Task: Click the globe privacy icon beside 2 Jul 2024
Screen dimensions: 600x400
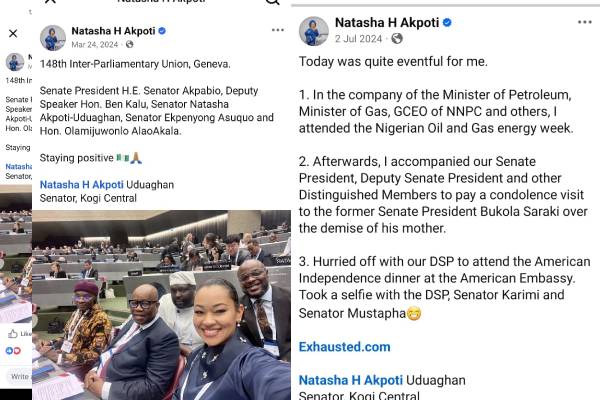Action: [397, 39]
